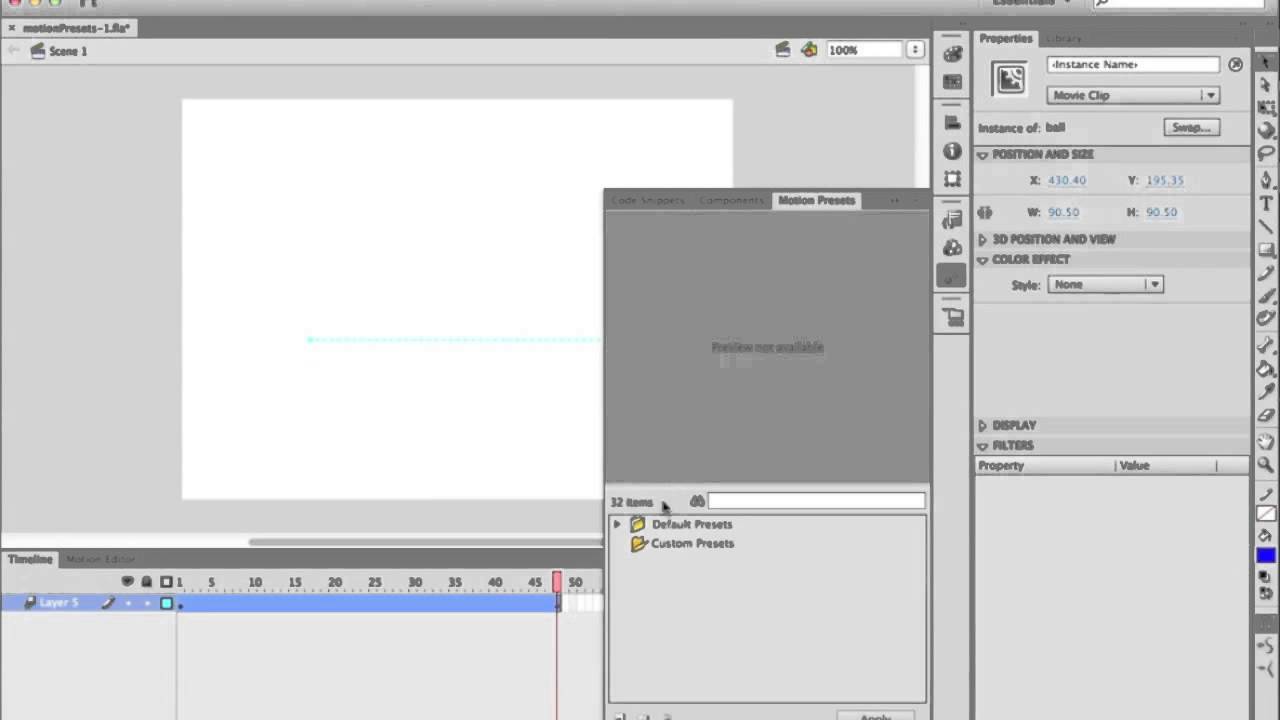Screen dimensions: 1280x720
Task: Click the binoculars search icon
Action: click(697, 501)
